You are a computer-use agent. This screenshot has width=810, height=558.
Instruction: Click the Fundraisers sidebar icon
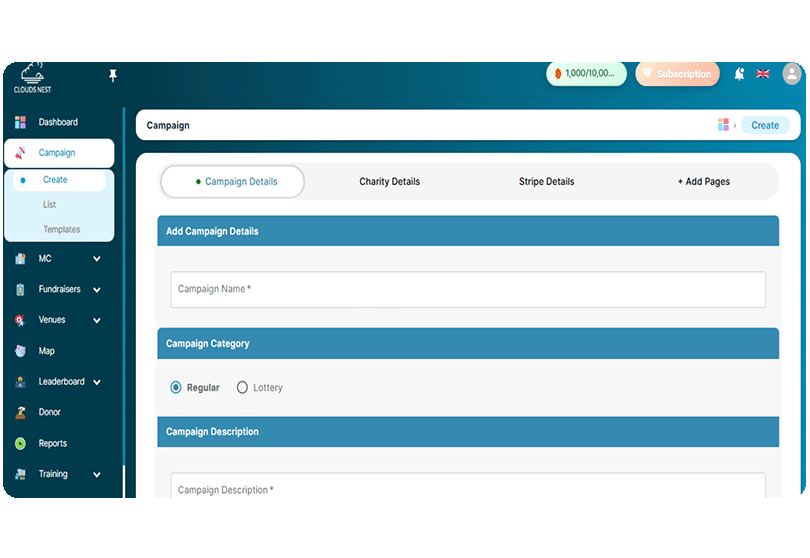pyautogui.click(x=20, y=289)
